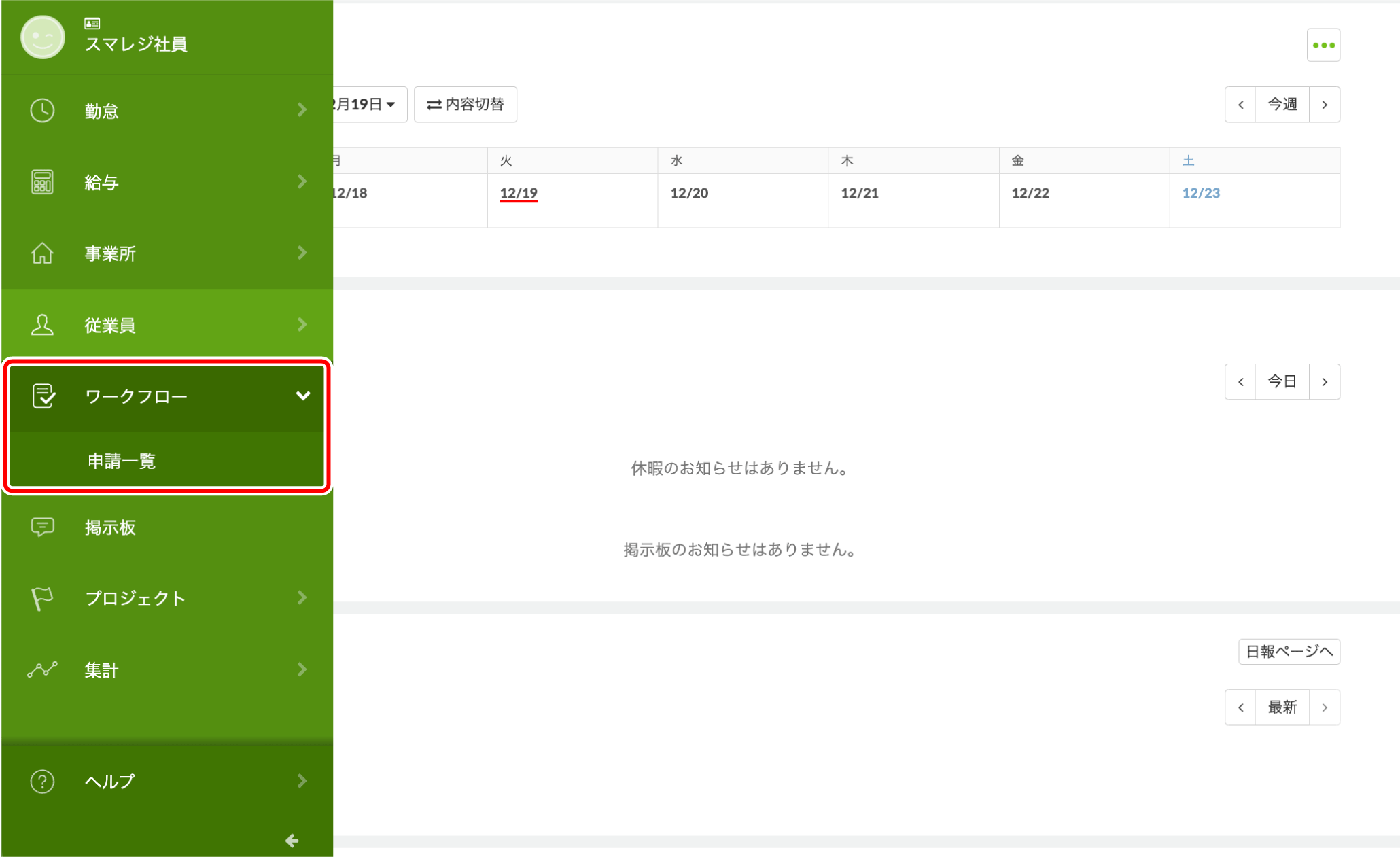This screenshot has height=857, width=1400.
Task: Collapse the ワークフロー menu chevron
Action: pyautogui.click(x=303, y=396)
